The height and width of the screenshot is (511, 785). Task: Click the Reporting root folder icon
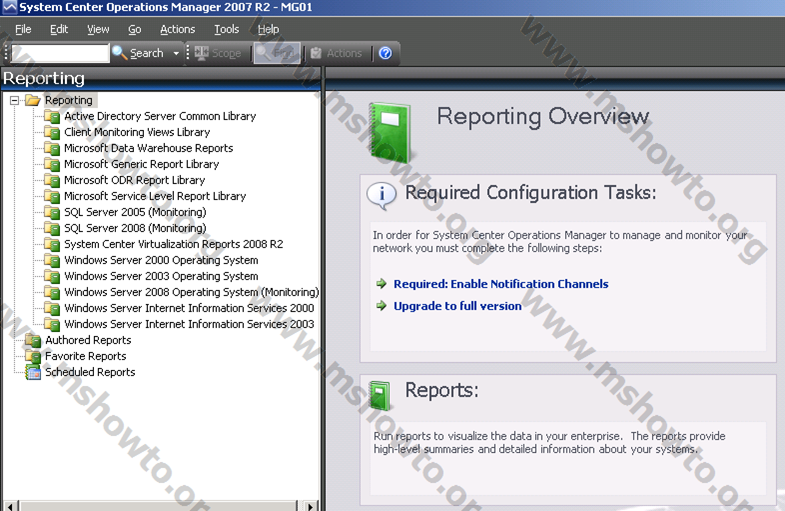pos(33,100)
